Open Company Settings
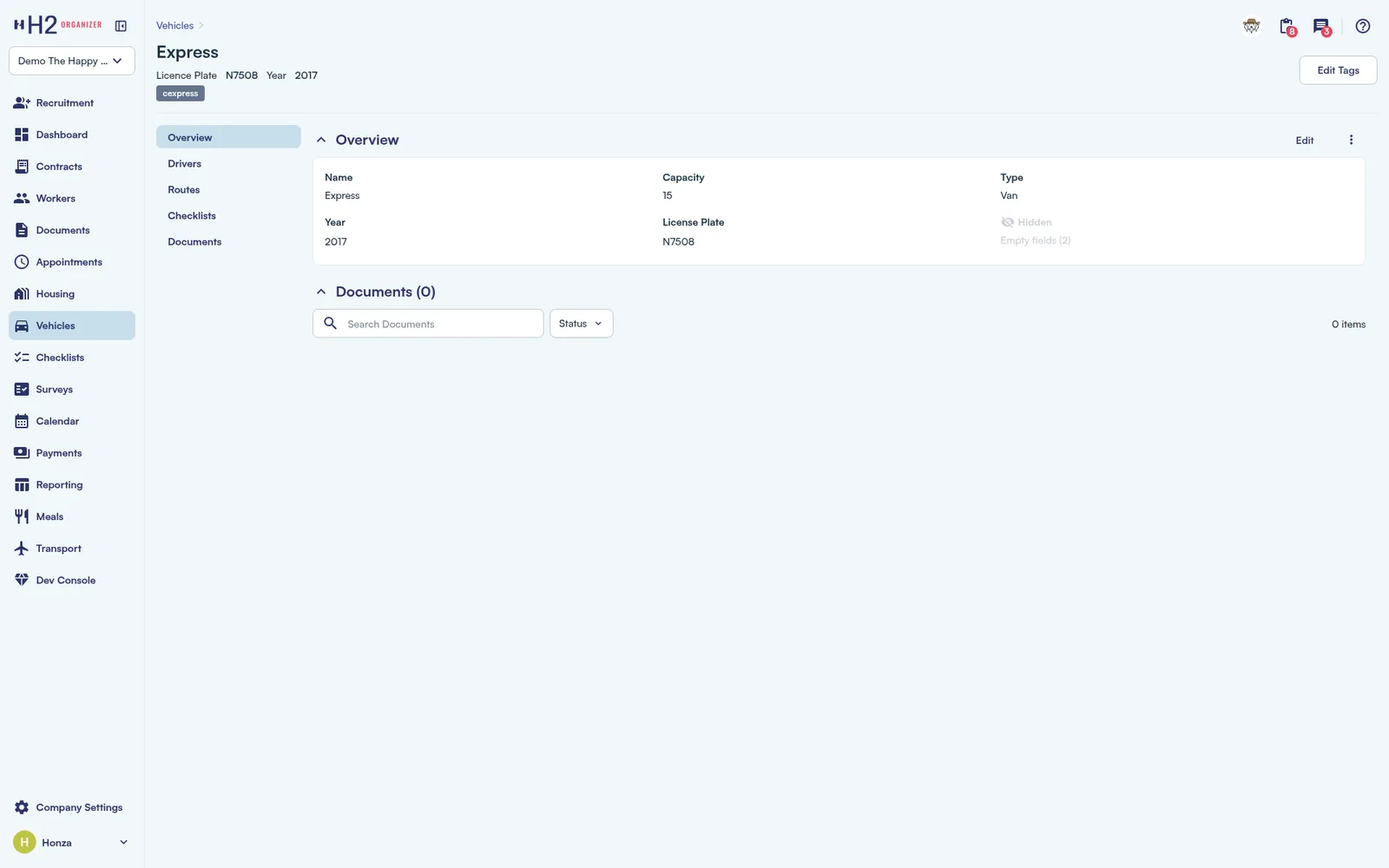 [72, 807]
